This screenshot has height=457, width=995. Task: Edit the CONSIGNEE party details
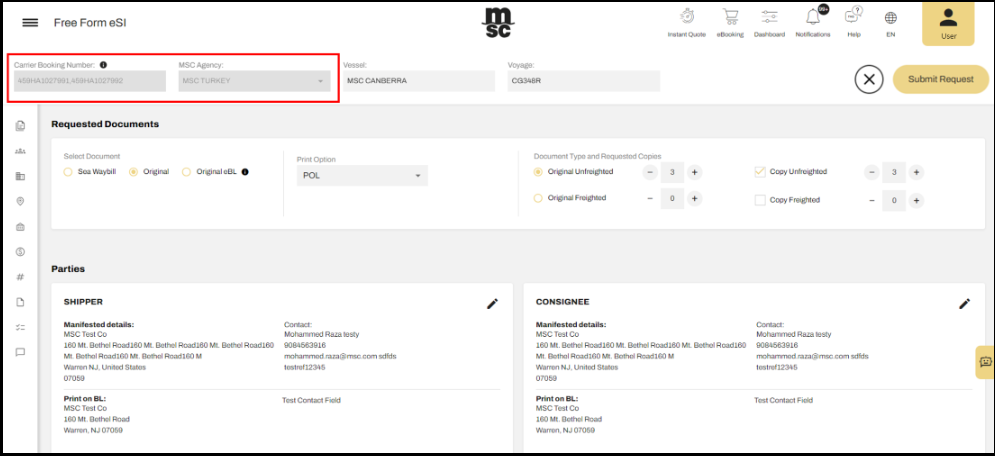[965, 303]
